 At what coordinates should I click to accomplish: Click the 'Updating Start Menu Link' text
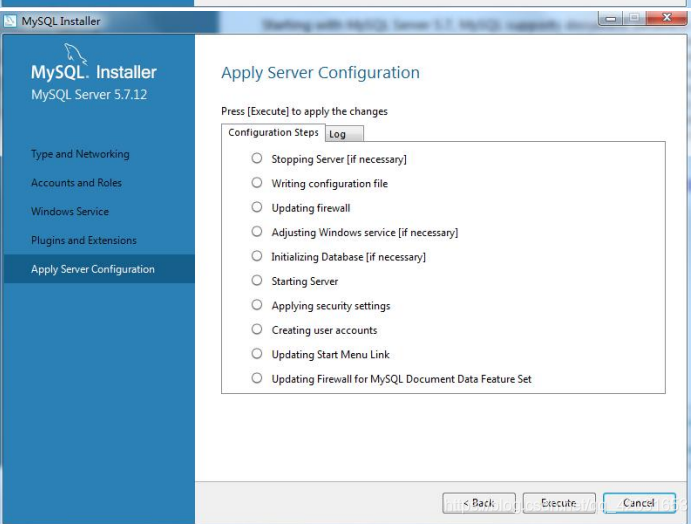coord(330,355)
